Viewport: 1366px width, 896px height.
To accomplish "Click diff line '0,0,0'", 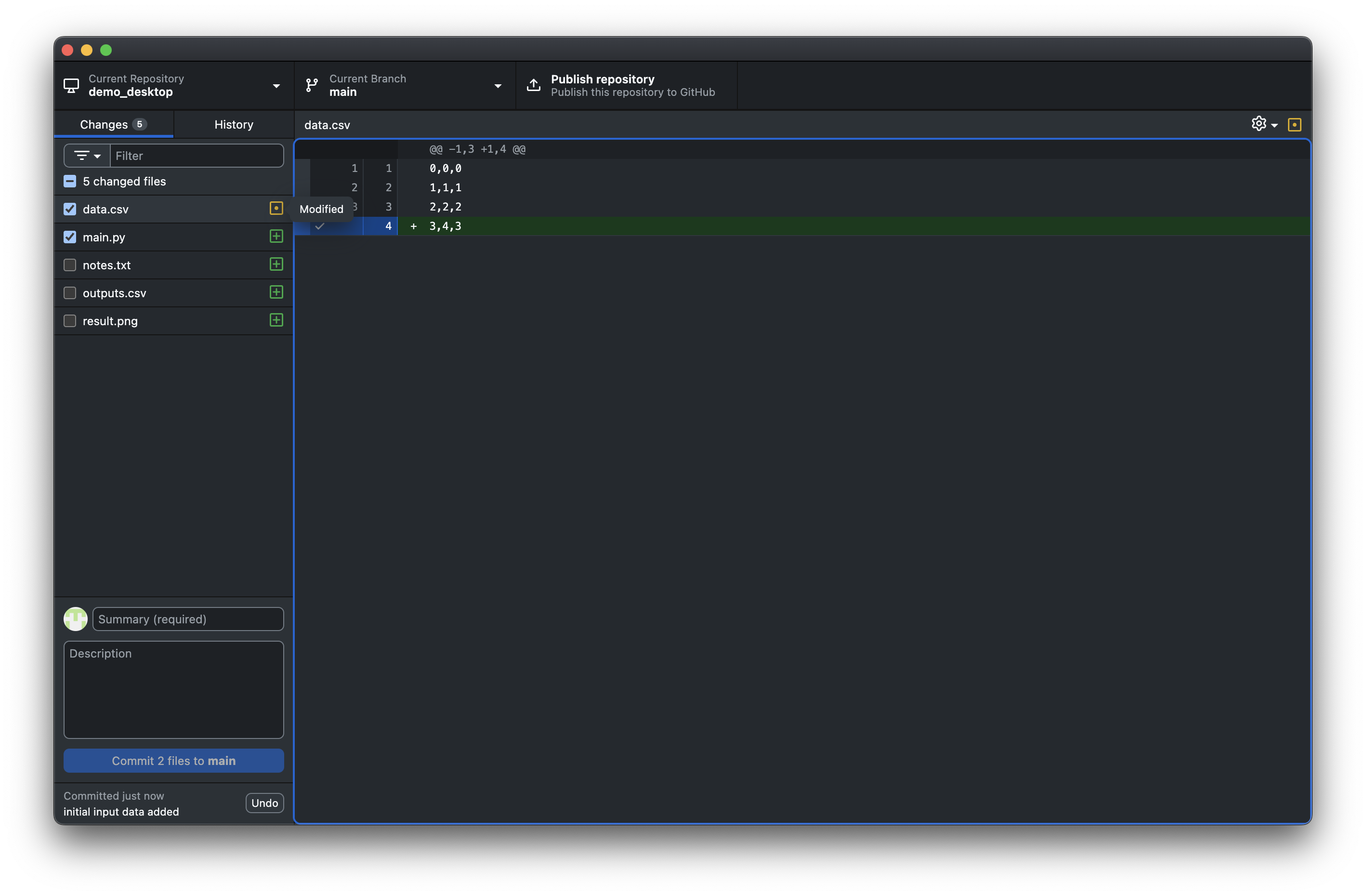I will [446, 168].
